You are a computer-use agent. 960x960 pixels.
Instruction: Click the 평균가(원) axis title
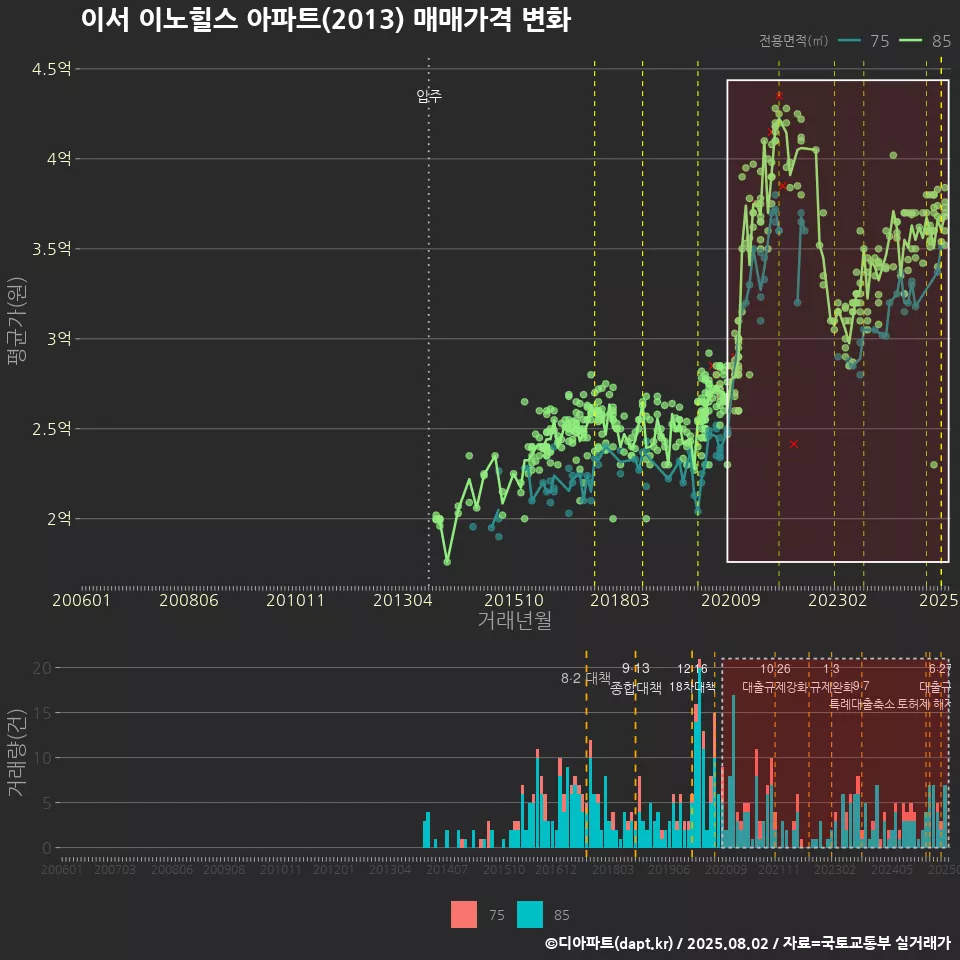pyautogui.click(x=17, y=321)
